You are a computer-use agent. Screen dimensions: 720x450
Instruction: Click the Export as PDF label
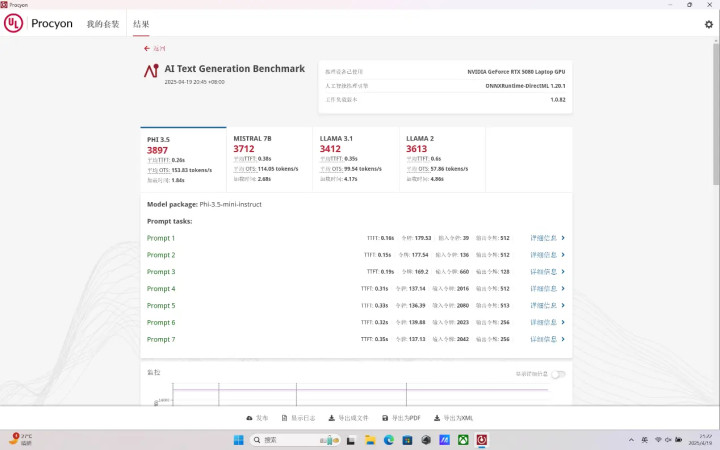point(406,418)
